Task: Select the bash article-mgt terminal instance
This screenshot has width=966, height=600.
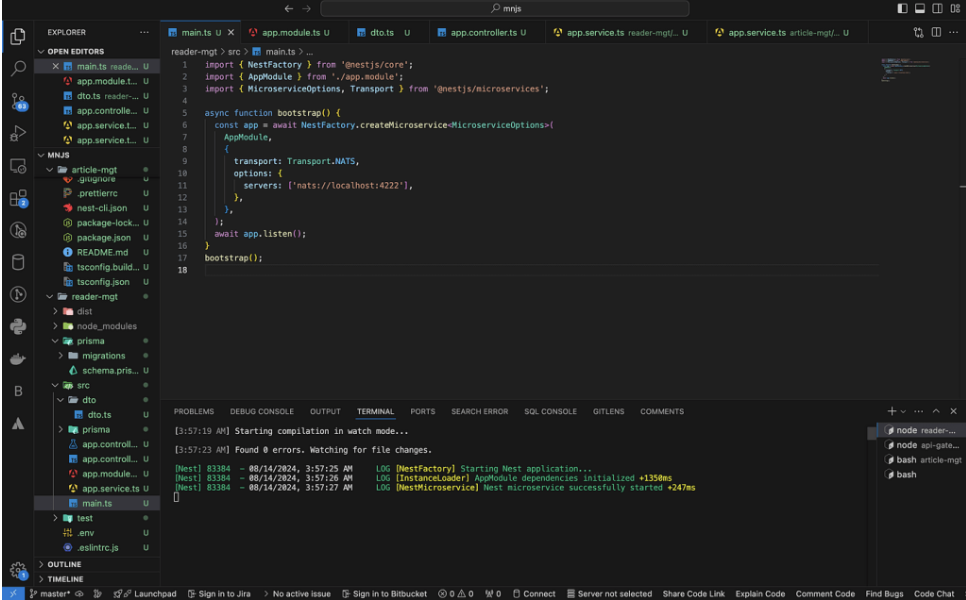Action: (x=922, y=460)
